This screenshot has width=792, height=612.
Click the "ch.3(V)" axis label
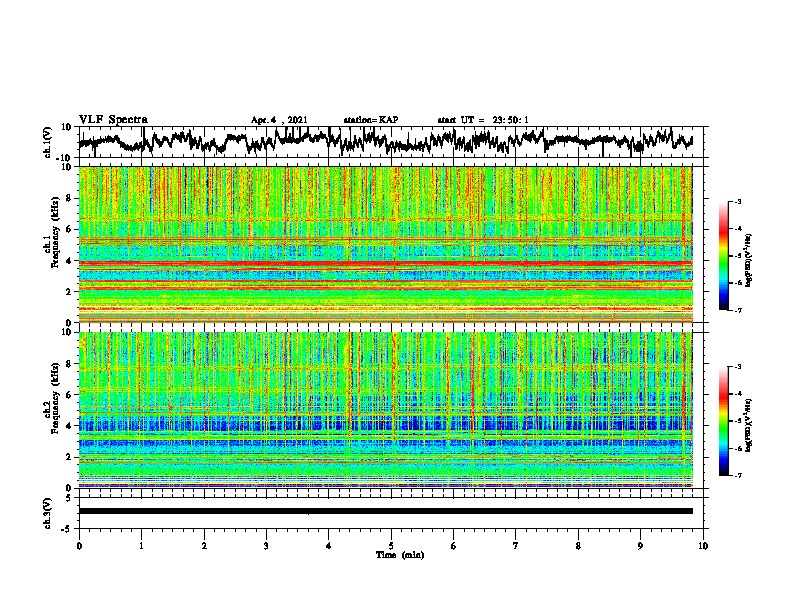pos(48,513)
